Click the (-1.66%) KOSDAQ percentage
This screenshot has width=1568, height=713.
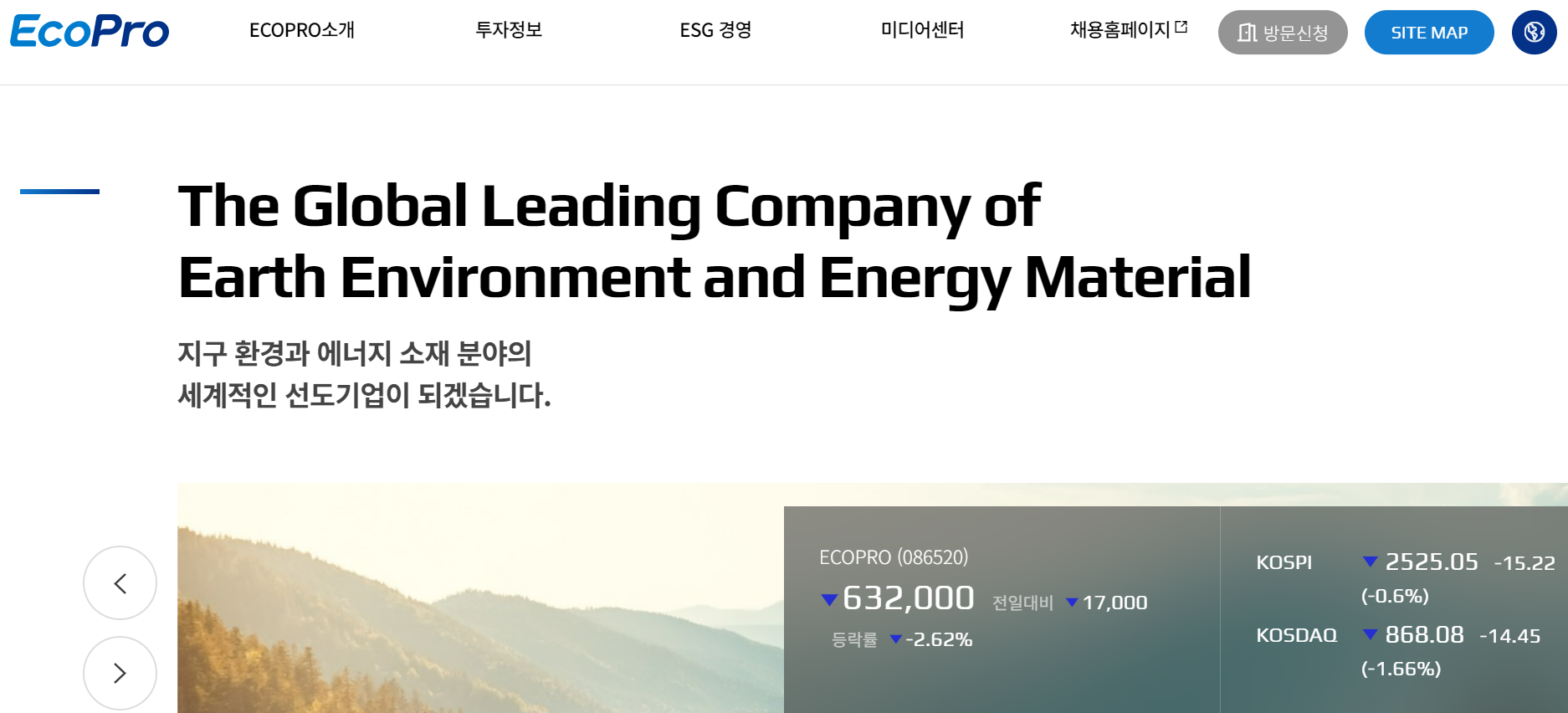point(1401,669)
